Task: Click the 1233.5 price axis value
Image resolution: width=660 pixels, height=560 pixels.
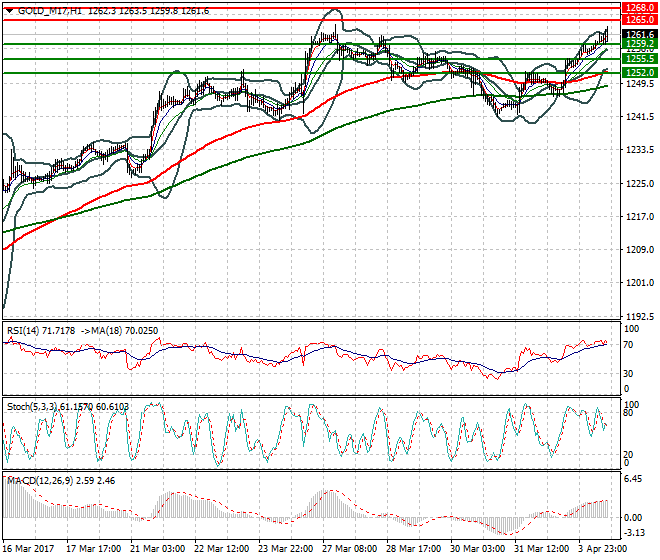Action: pos(640,150)
